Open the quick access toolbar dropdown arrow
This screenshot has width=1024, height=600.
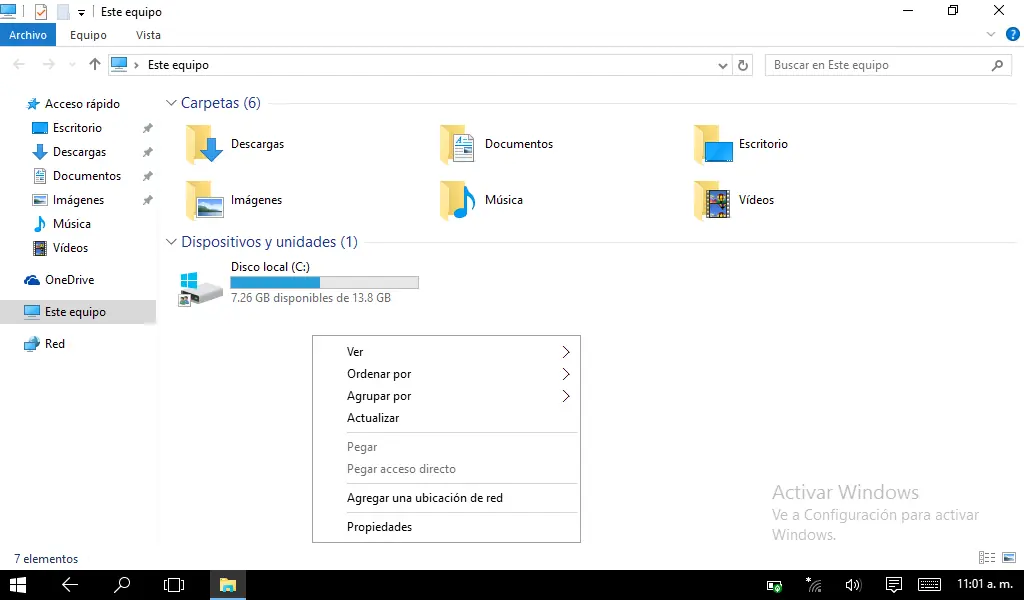(81, 12)
